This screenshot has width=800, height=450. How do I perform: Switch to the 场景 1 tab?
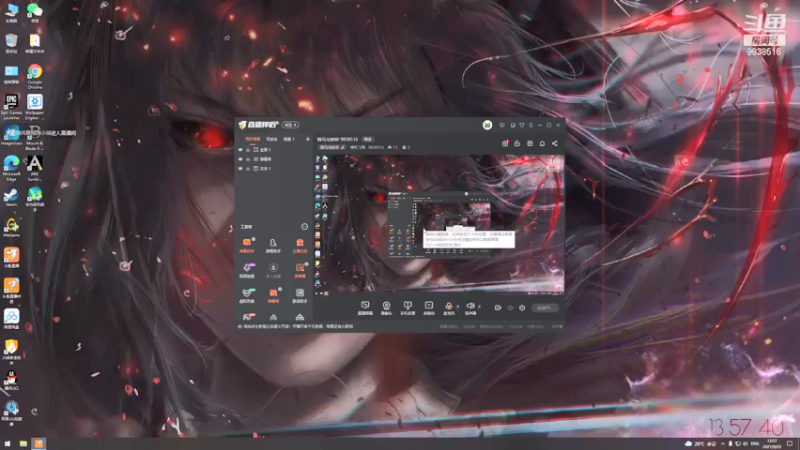(x=289, y=139)
